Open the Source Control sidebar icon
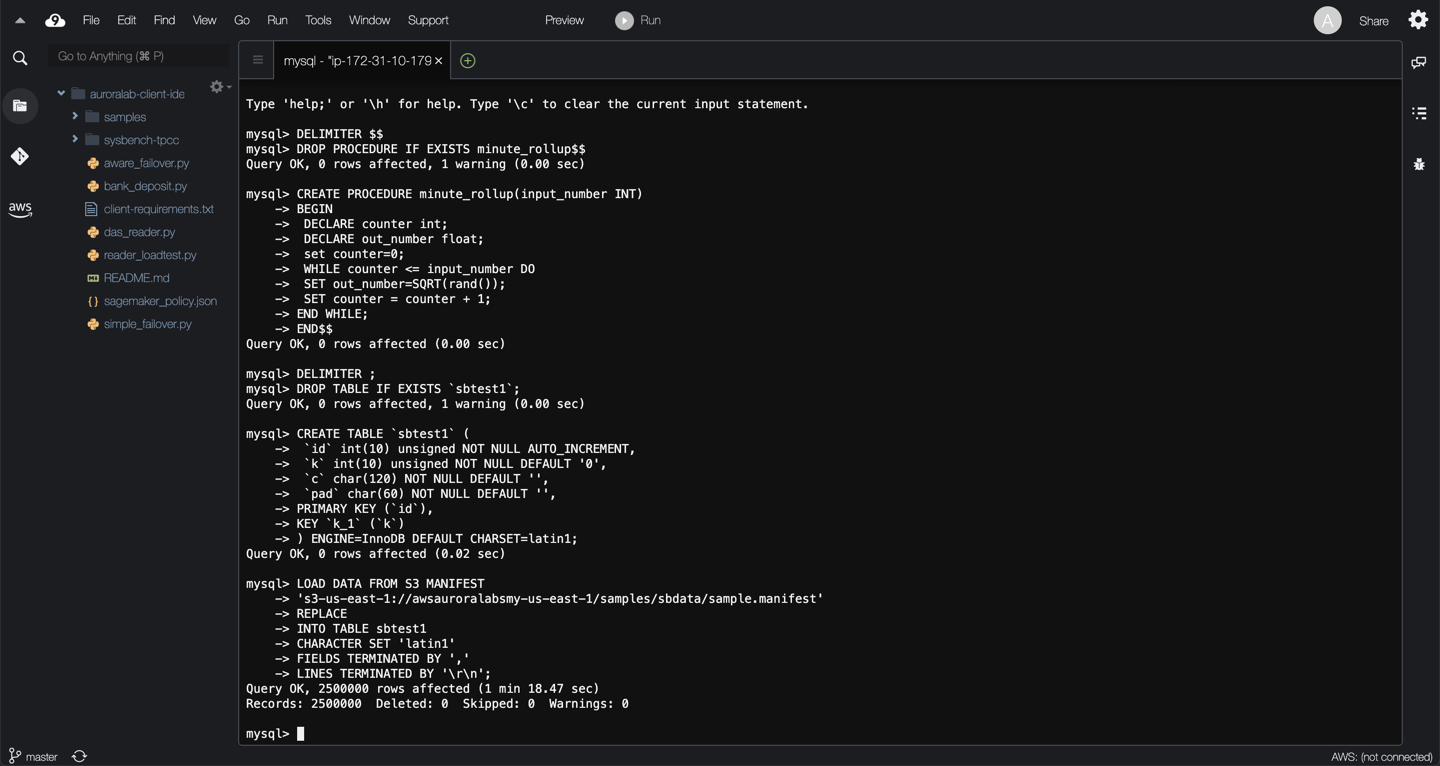Image resolution: width=1440 pixels, height=766 pixels. tap(20, 156)
